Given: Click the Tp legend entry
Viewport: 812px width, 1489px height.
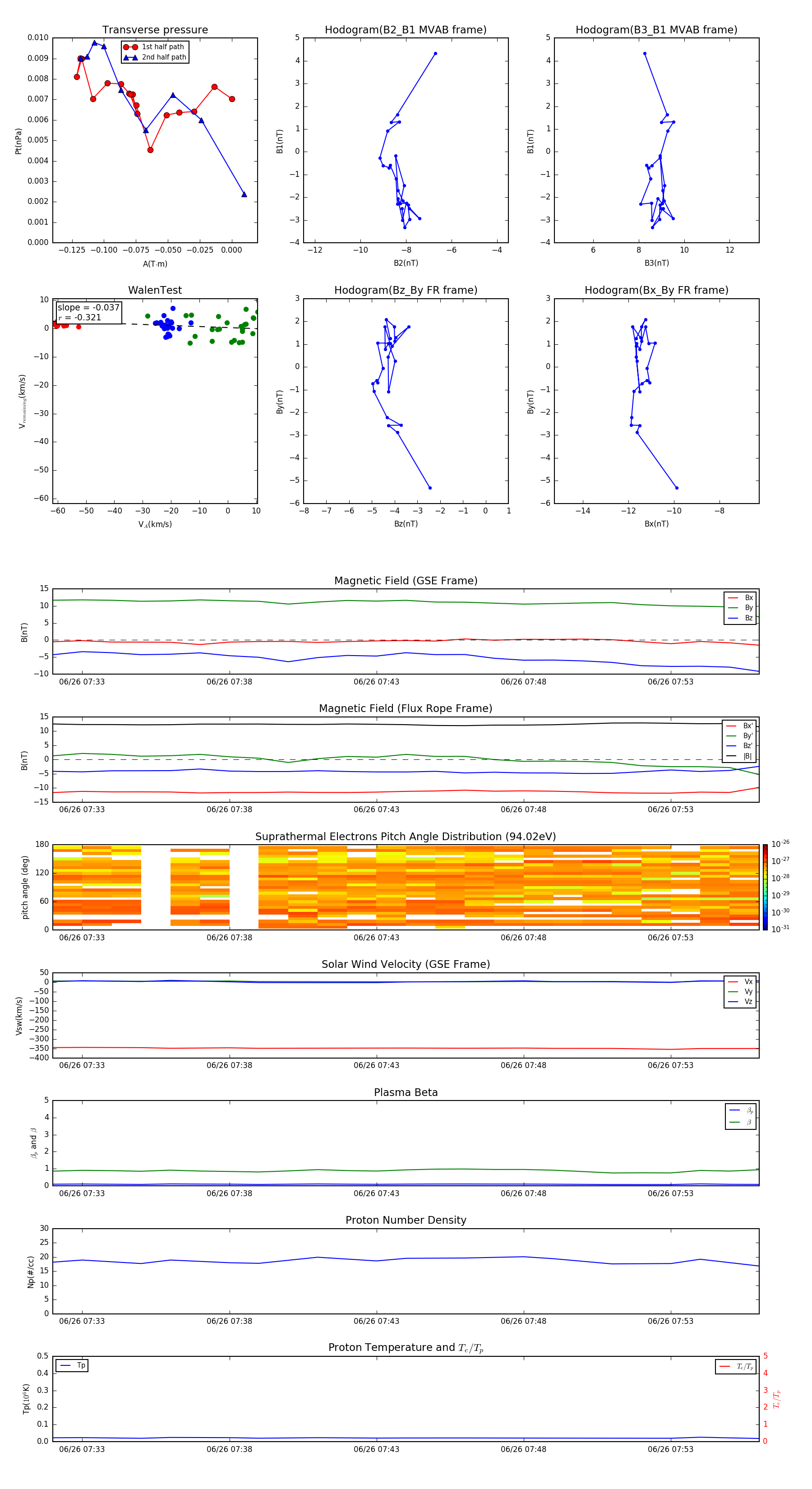Looking at the screenshot, I should [x=72, y=1365].
